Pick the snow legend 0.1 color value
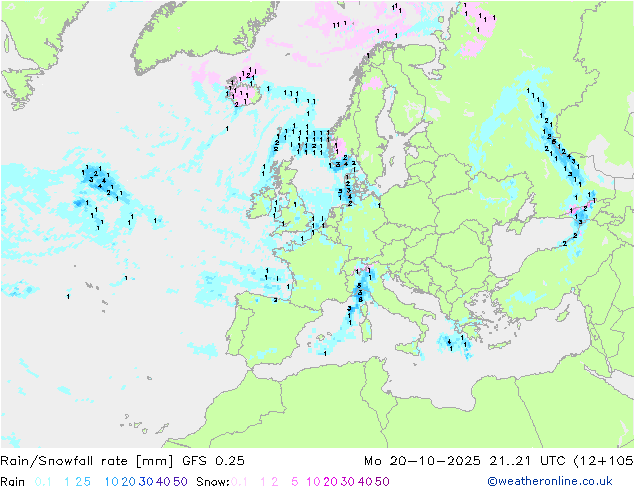634x490 pixels. coord(239,482)
